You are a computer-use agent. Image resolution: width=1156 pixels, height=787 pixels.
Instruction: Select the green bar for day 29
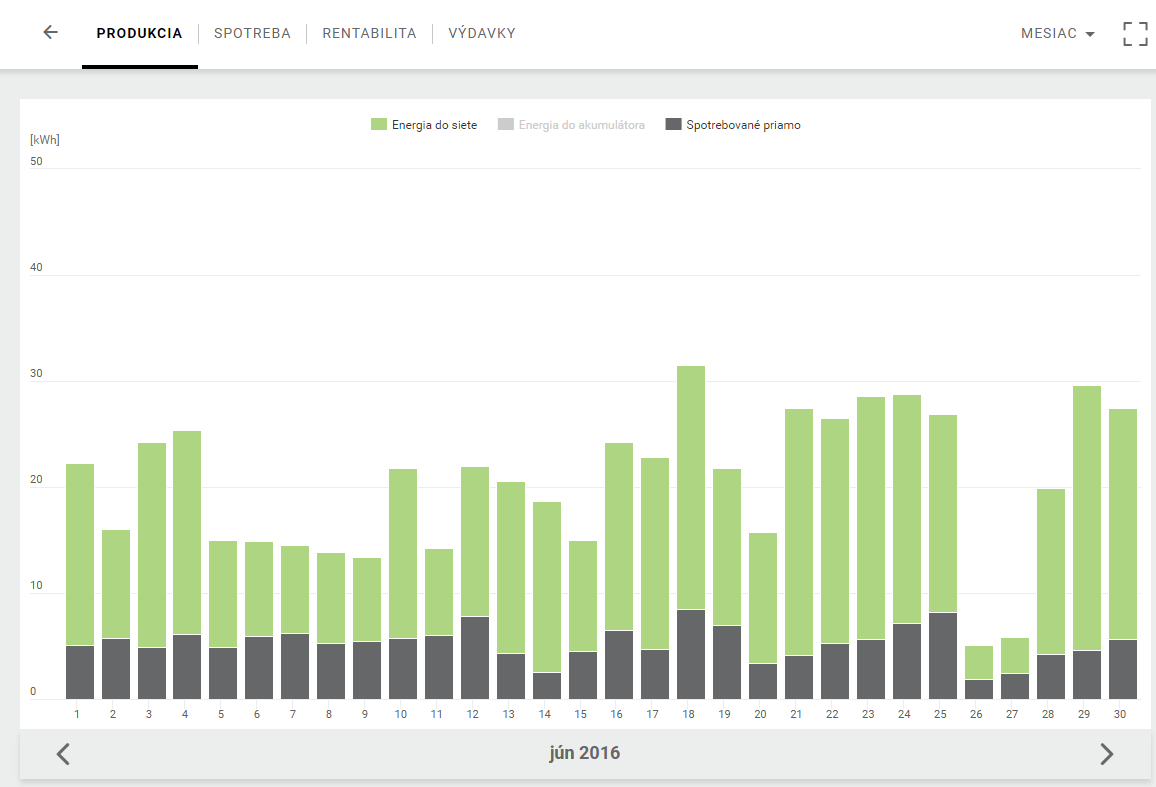(x=1087, y=518)
